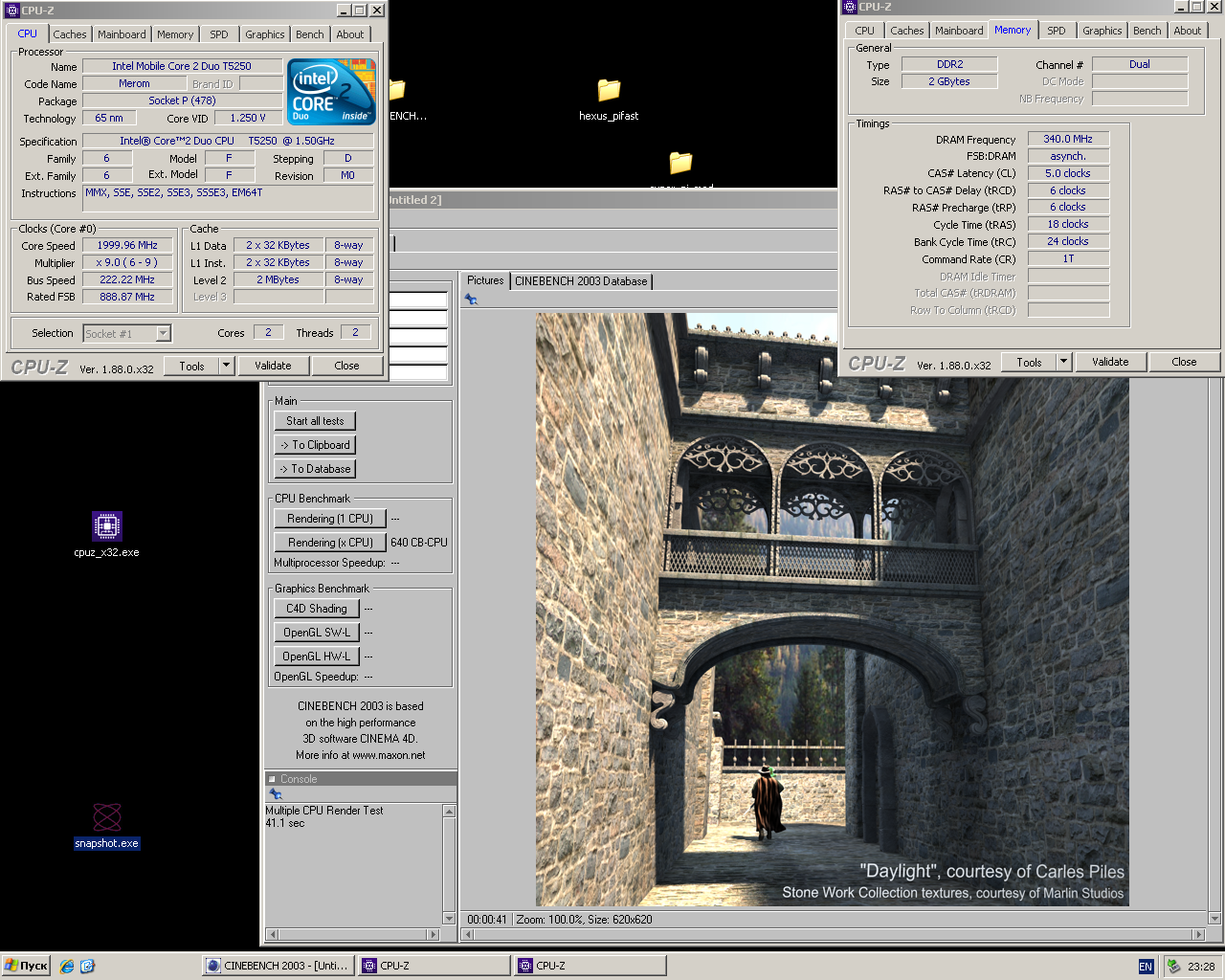Click console scrollbar up arrow
Screen dimensions: 1225x980
449,811
